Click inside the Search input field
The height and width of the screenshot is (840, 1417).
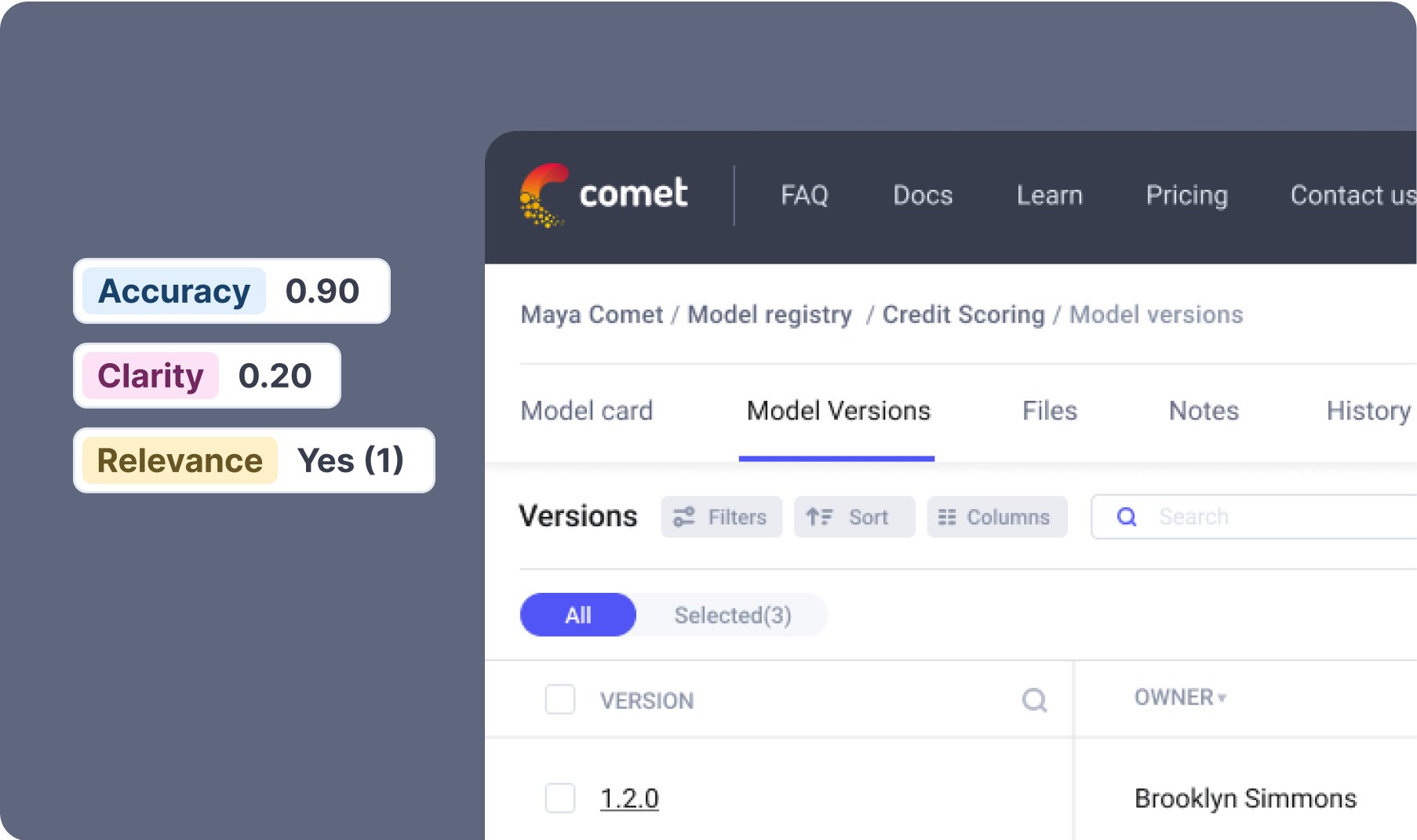(1224, 516)
